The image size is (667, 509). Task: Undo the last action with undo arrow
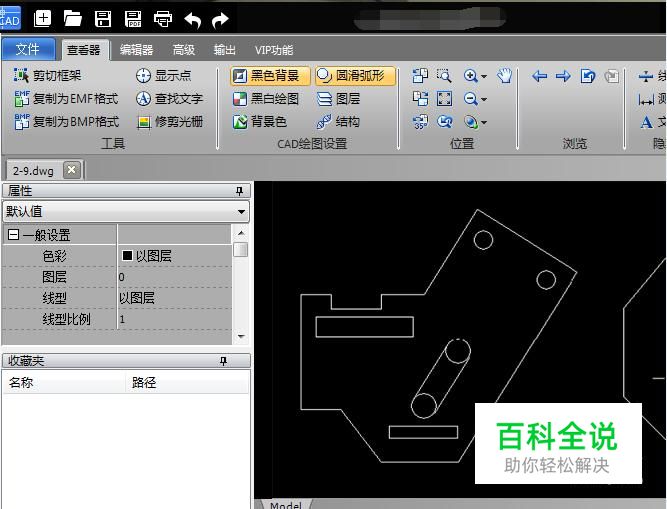click(193, 18)
